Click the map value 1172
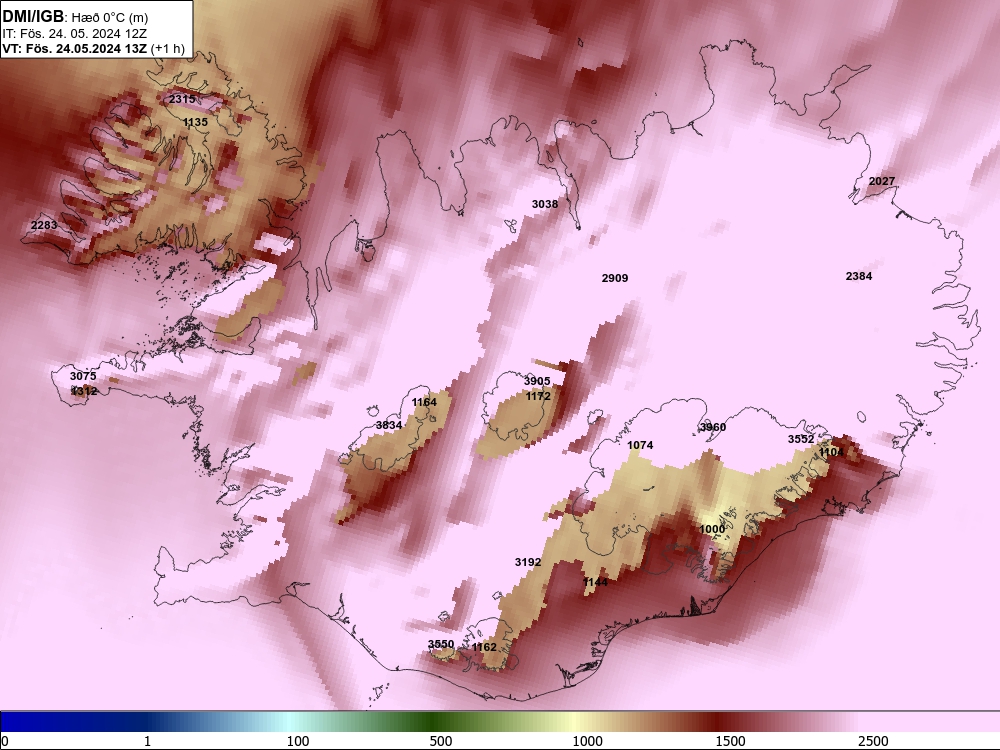The width and height of the screenshot is (1000, 750). (538, 396)
